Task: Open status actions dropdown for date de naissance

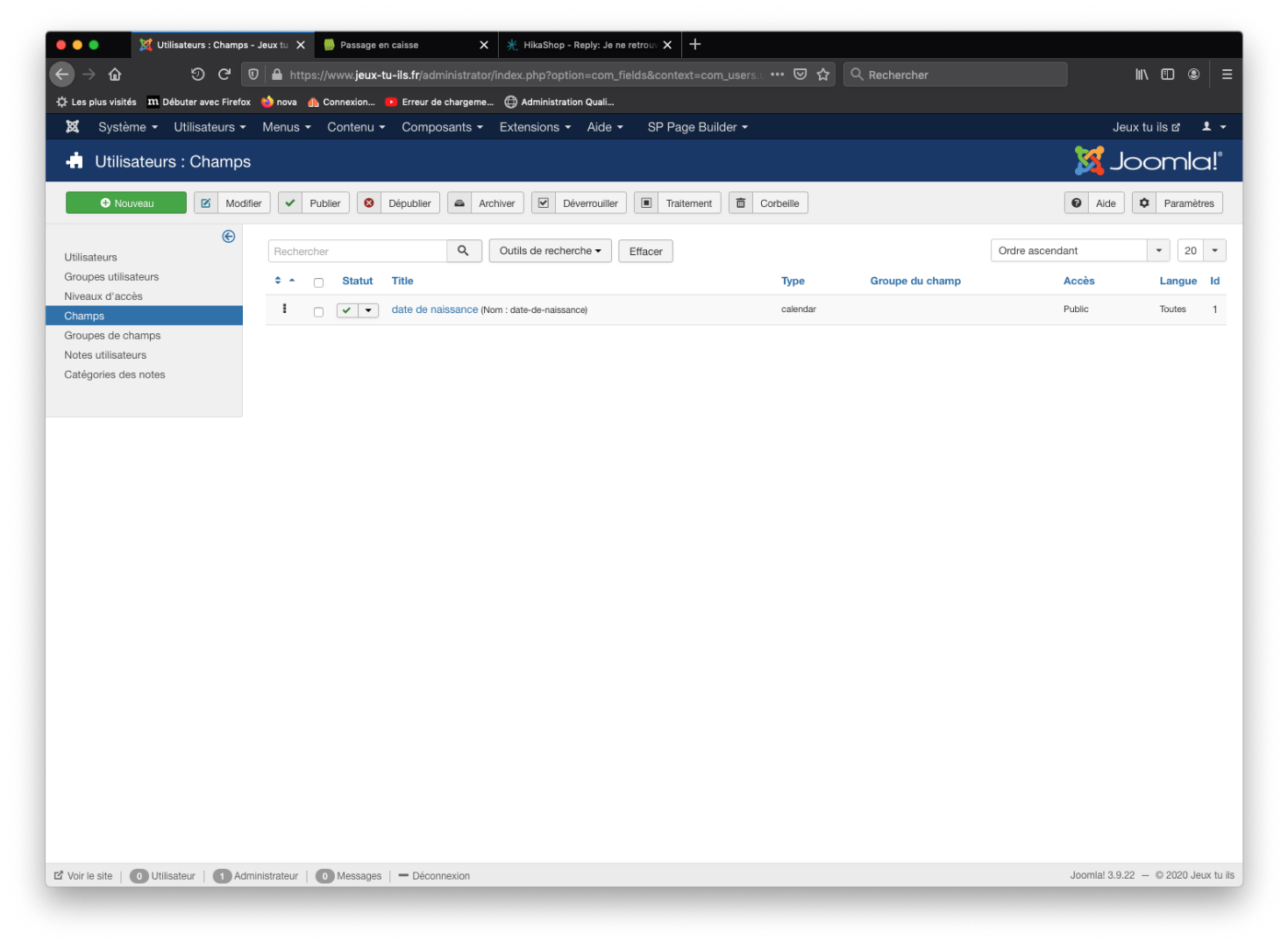Action: pyautogui.click(x=368, y=310)
